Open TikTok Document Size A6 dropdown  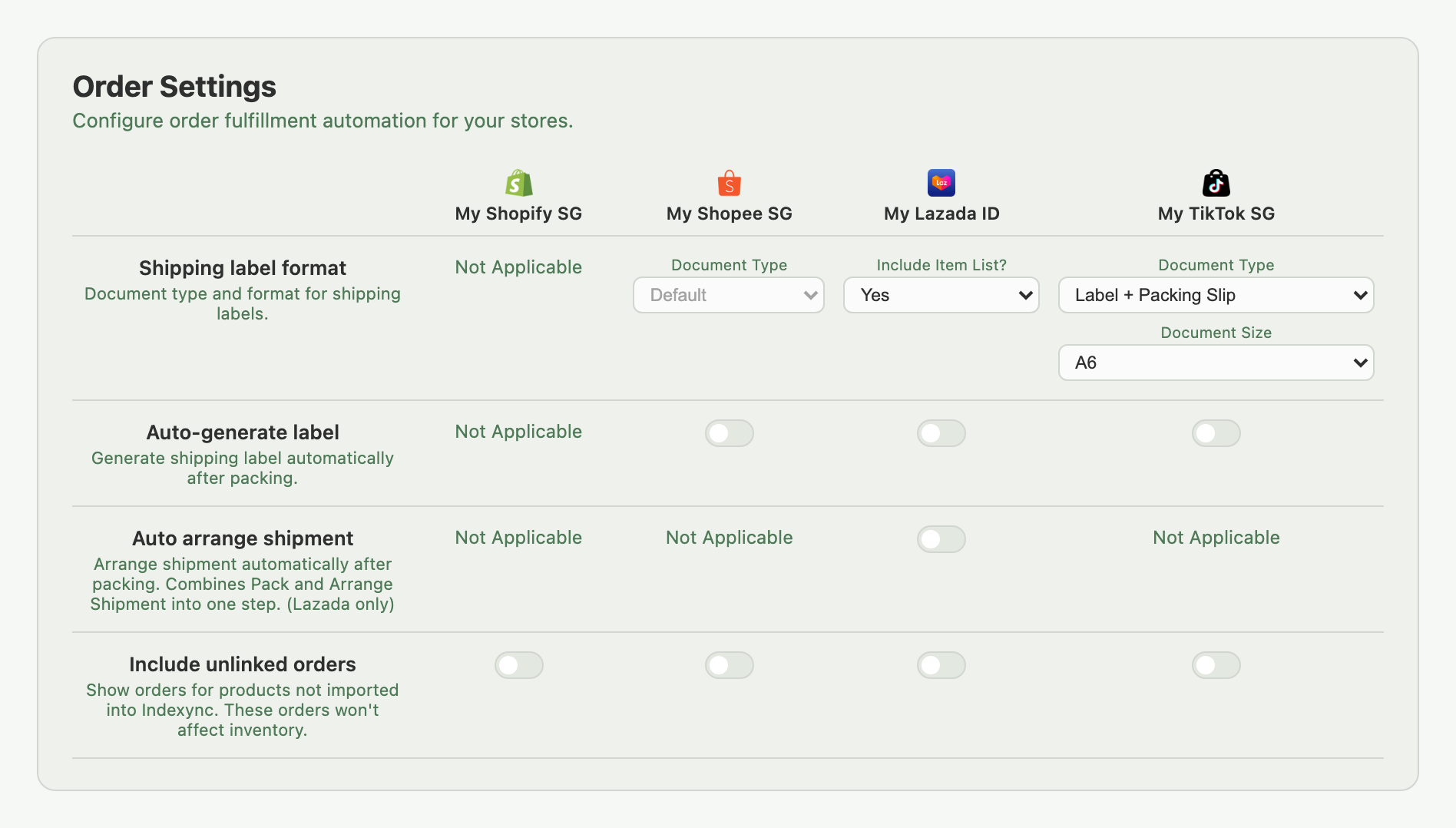click(x=1216, y=363)
